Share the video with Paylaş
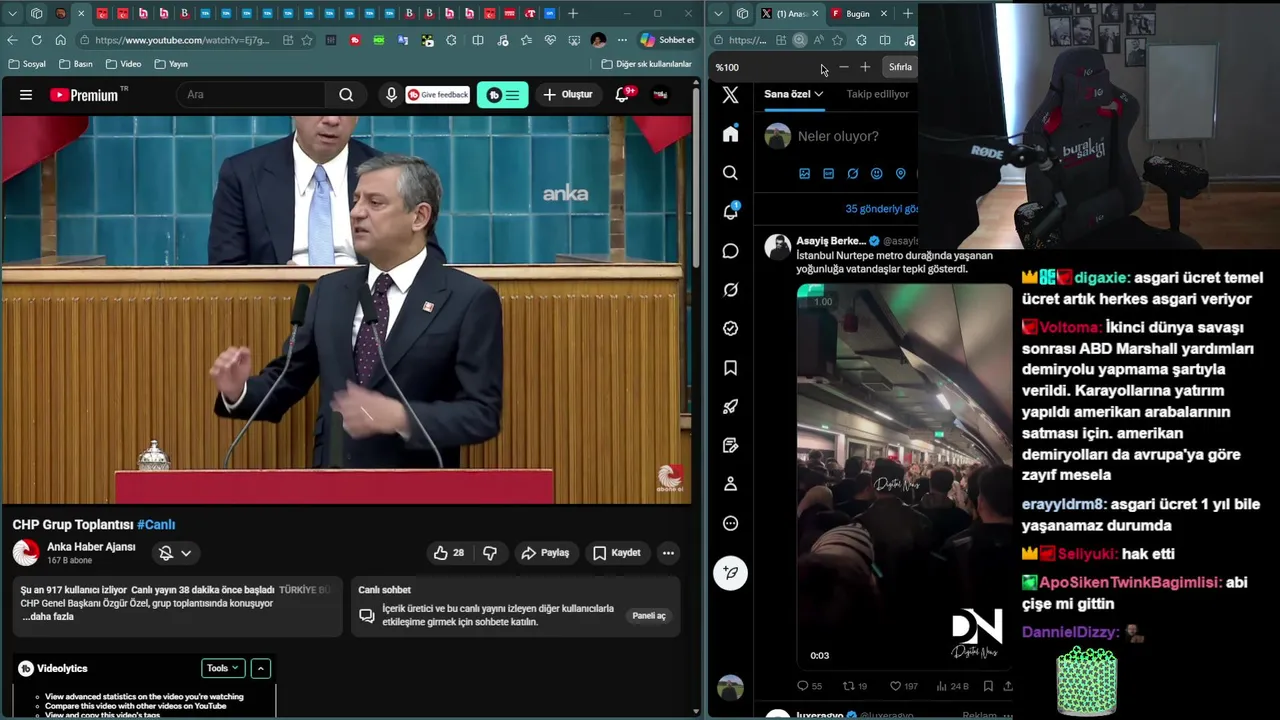The height and width of the screenshot is (720, 1280). [x=545, y=553]
